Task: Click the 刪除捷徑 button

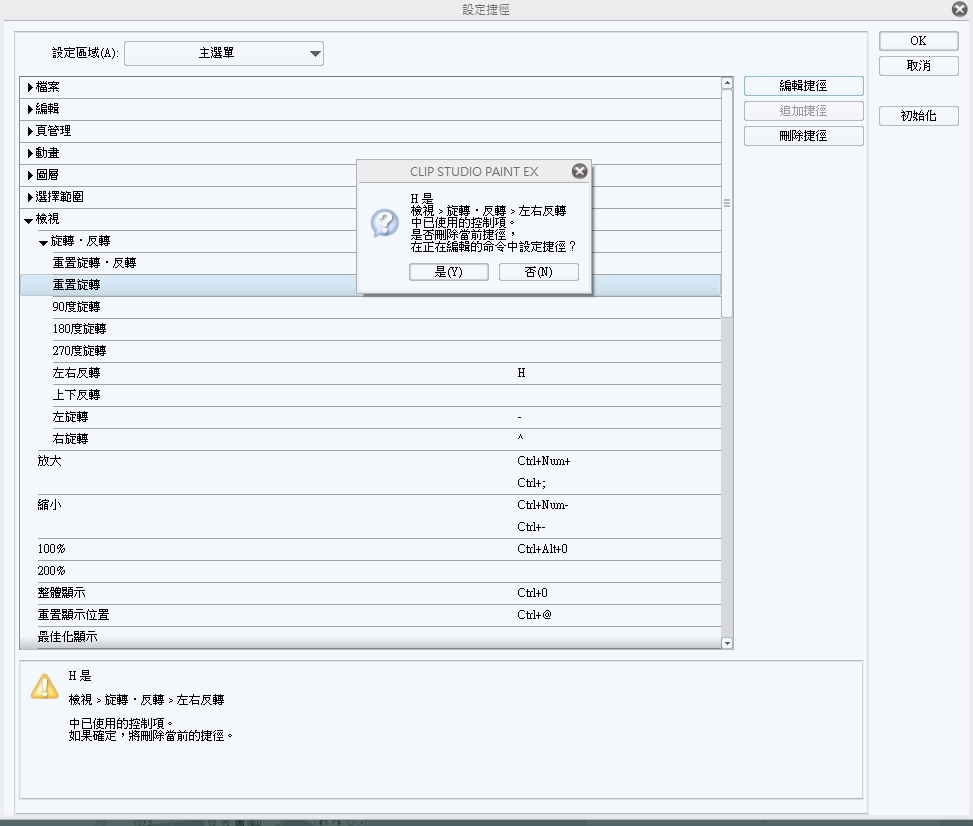Action: 804,136
